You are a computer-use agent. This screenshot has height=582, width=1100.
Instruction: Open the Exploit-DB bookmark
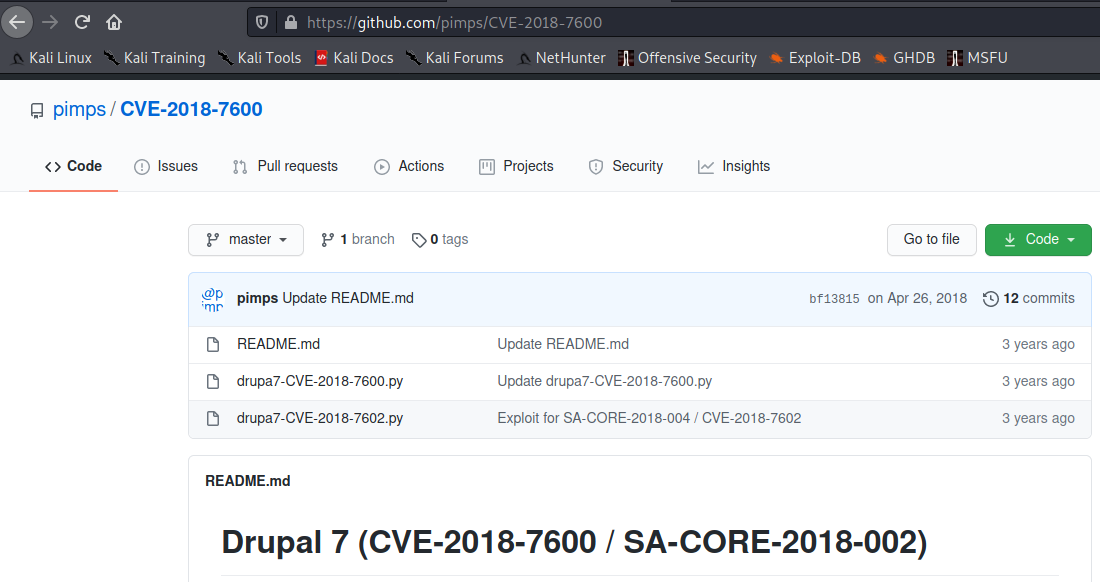(x=814, y=58)
